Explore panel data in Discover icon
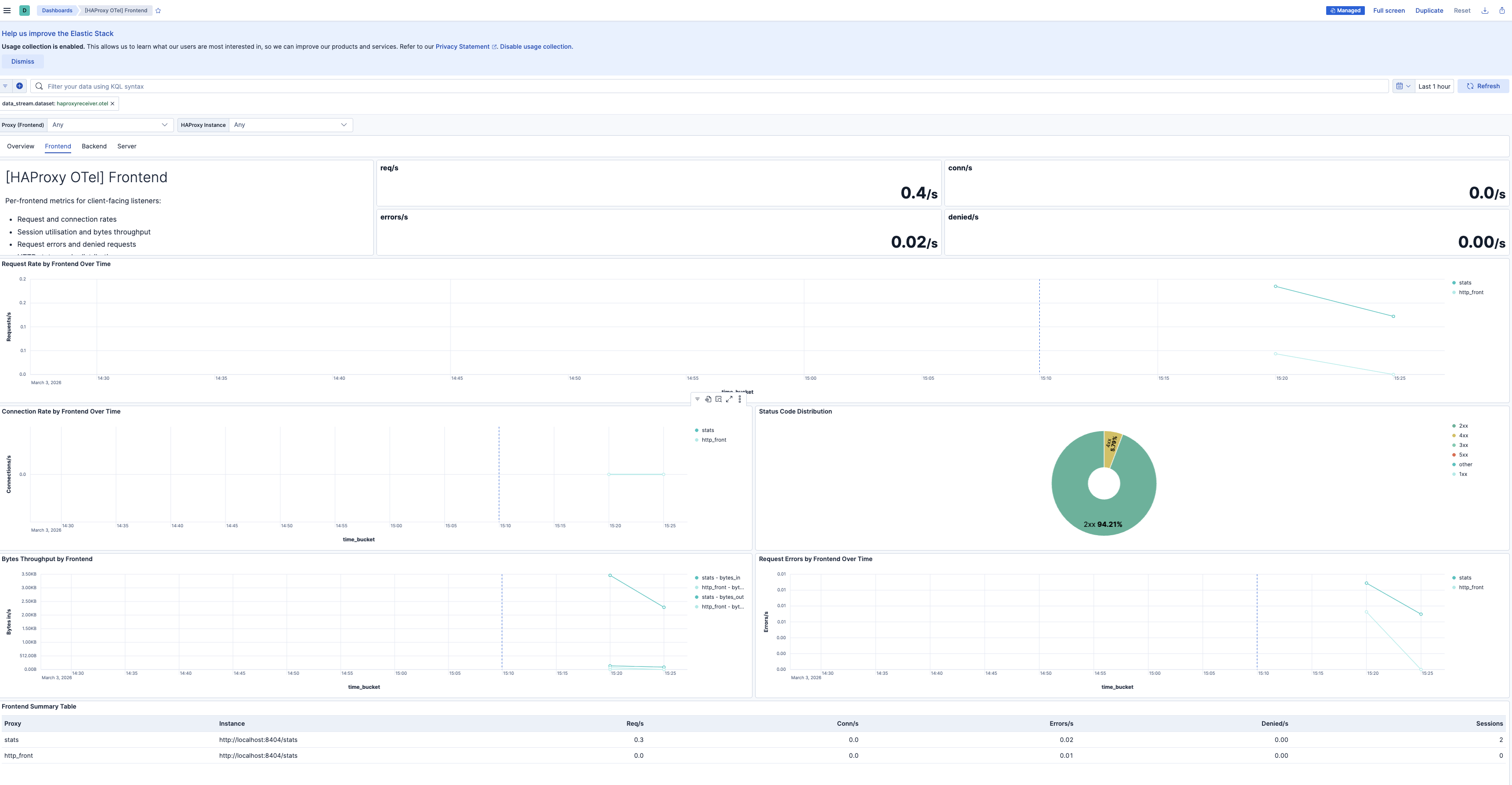Viewport: 1512px width, 785px height. pyautogui.click(x=718, y=400)
